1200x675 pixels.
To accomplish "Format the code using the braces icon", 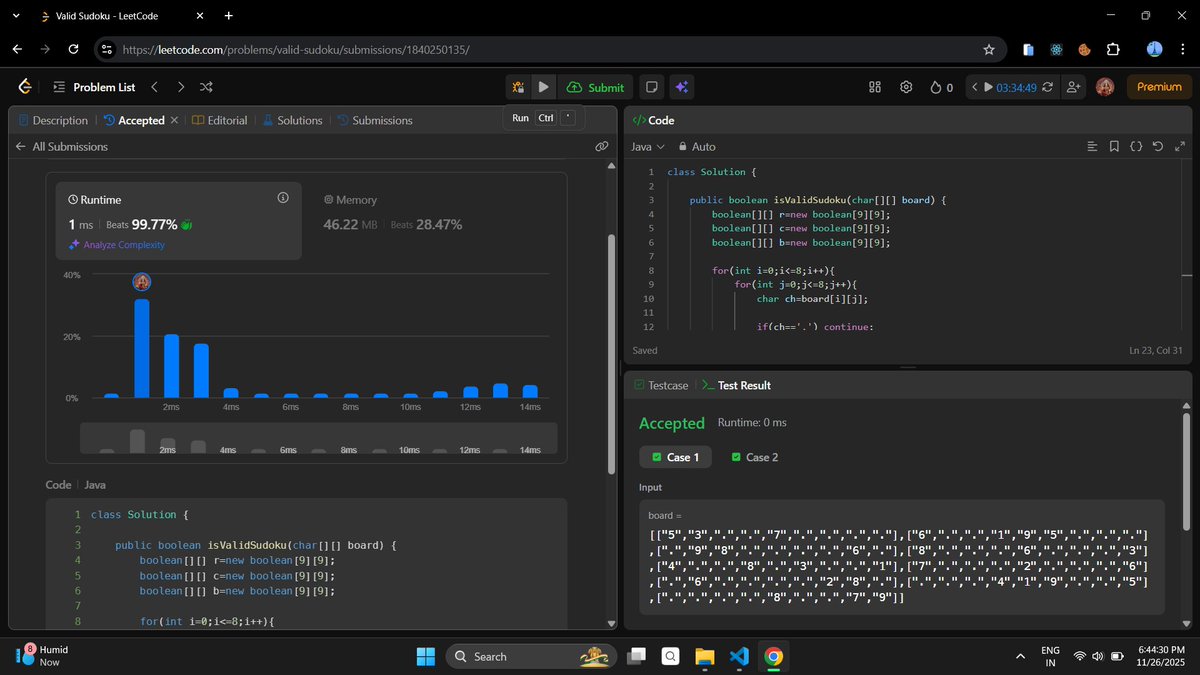I will [x=1136, y=146].
